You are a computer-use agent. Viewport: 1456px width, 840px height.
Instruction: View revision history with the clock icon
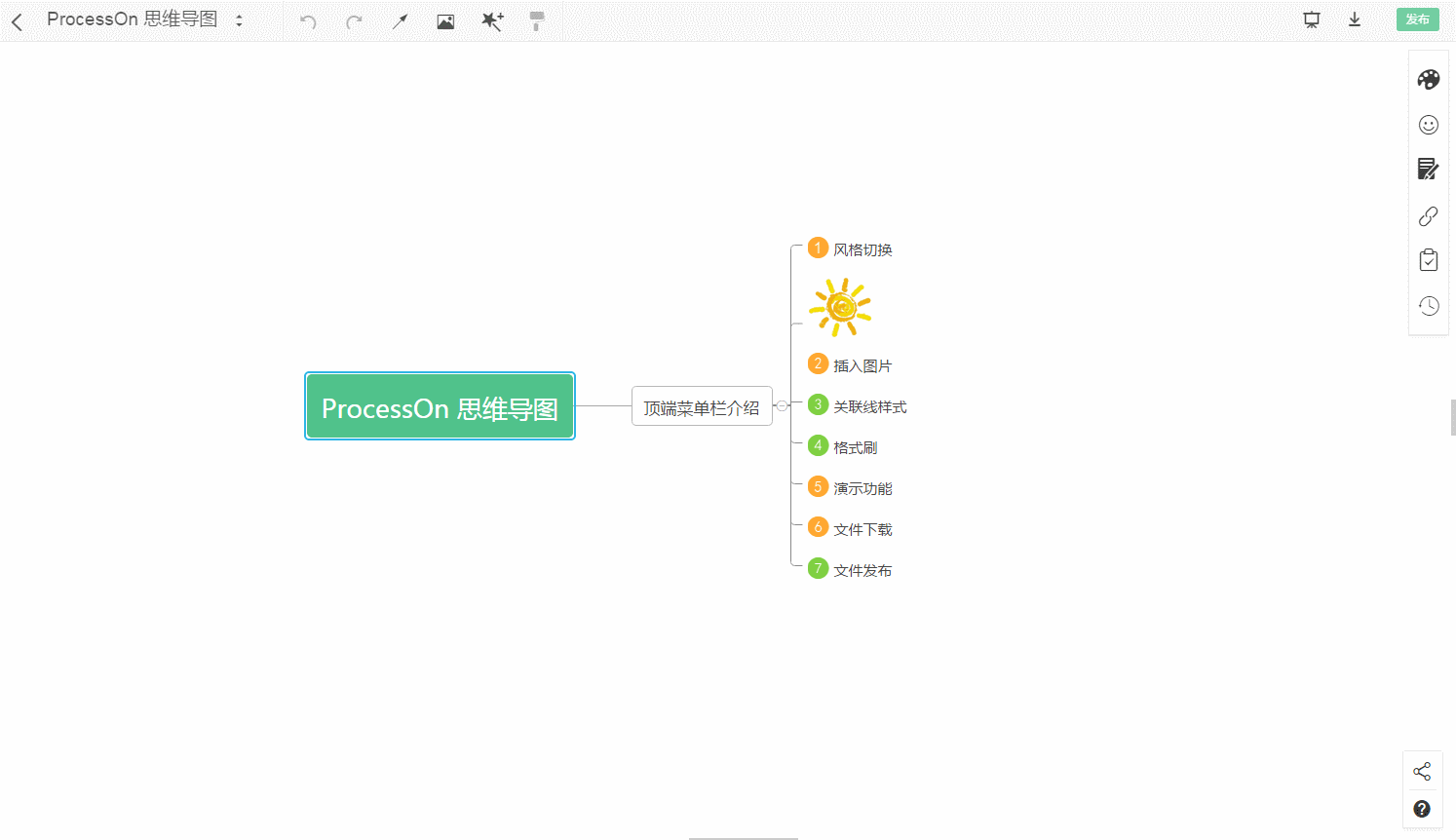[1428, 305]
